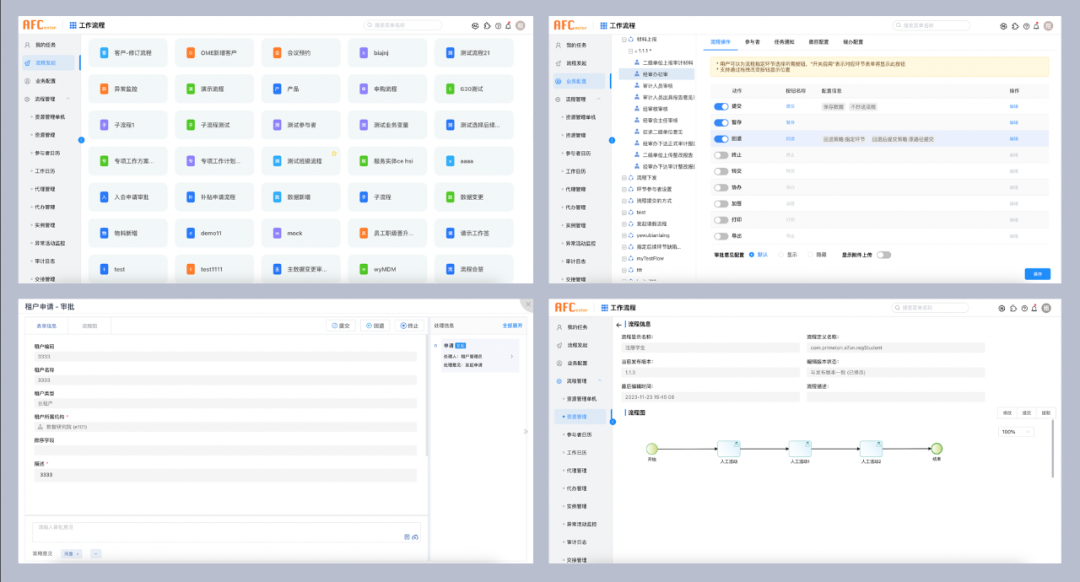Viewport: 1080px width, 582px height.
Task: Open user avatar in flow-card grid window
Action: pos(521,25)
